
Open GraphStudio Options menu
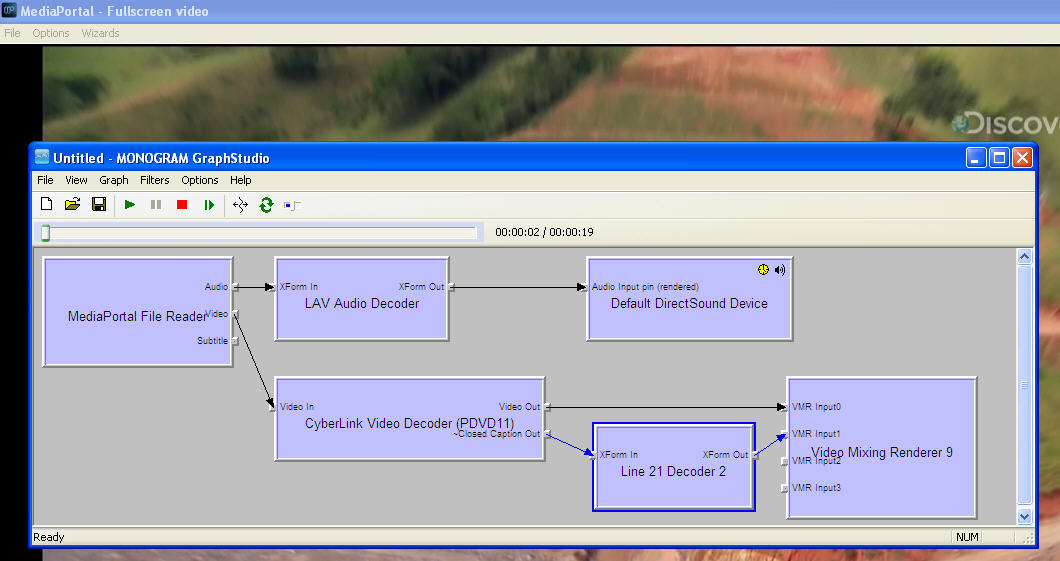[199, 180]
